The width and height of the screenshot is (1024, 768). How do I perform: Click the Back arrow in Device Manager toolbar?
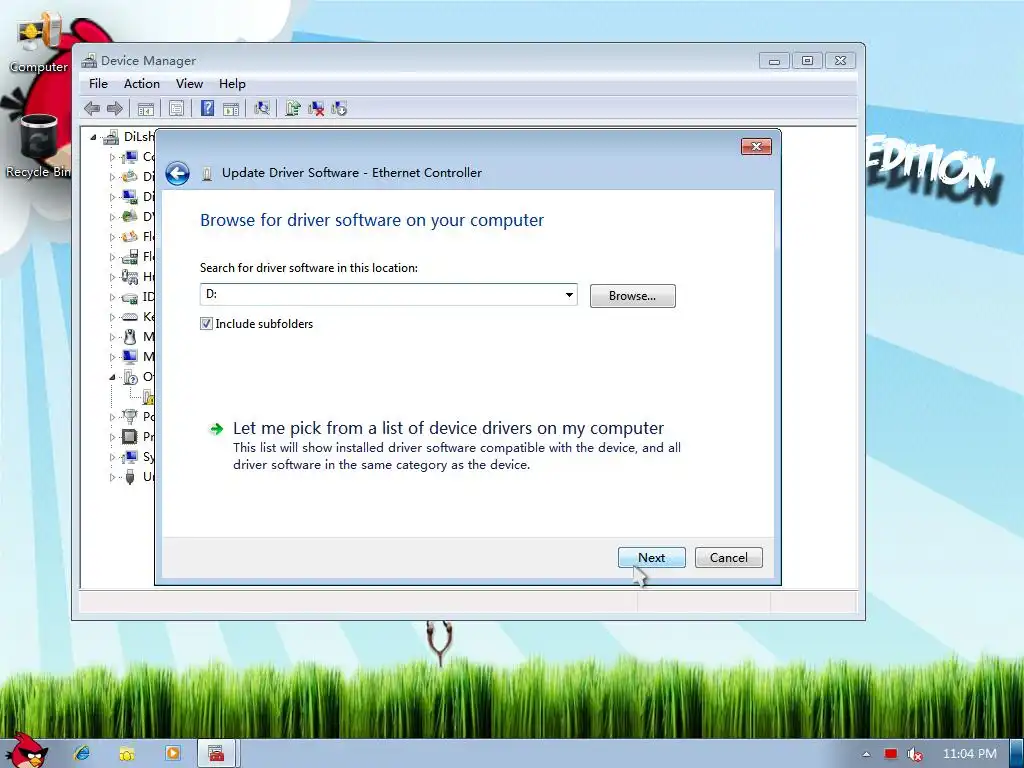pos(92,108)
